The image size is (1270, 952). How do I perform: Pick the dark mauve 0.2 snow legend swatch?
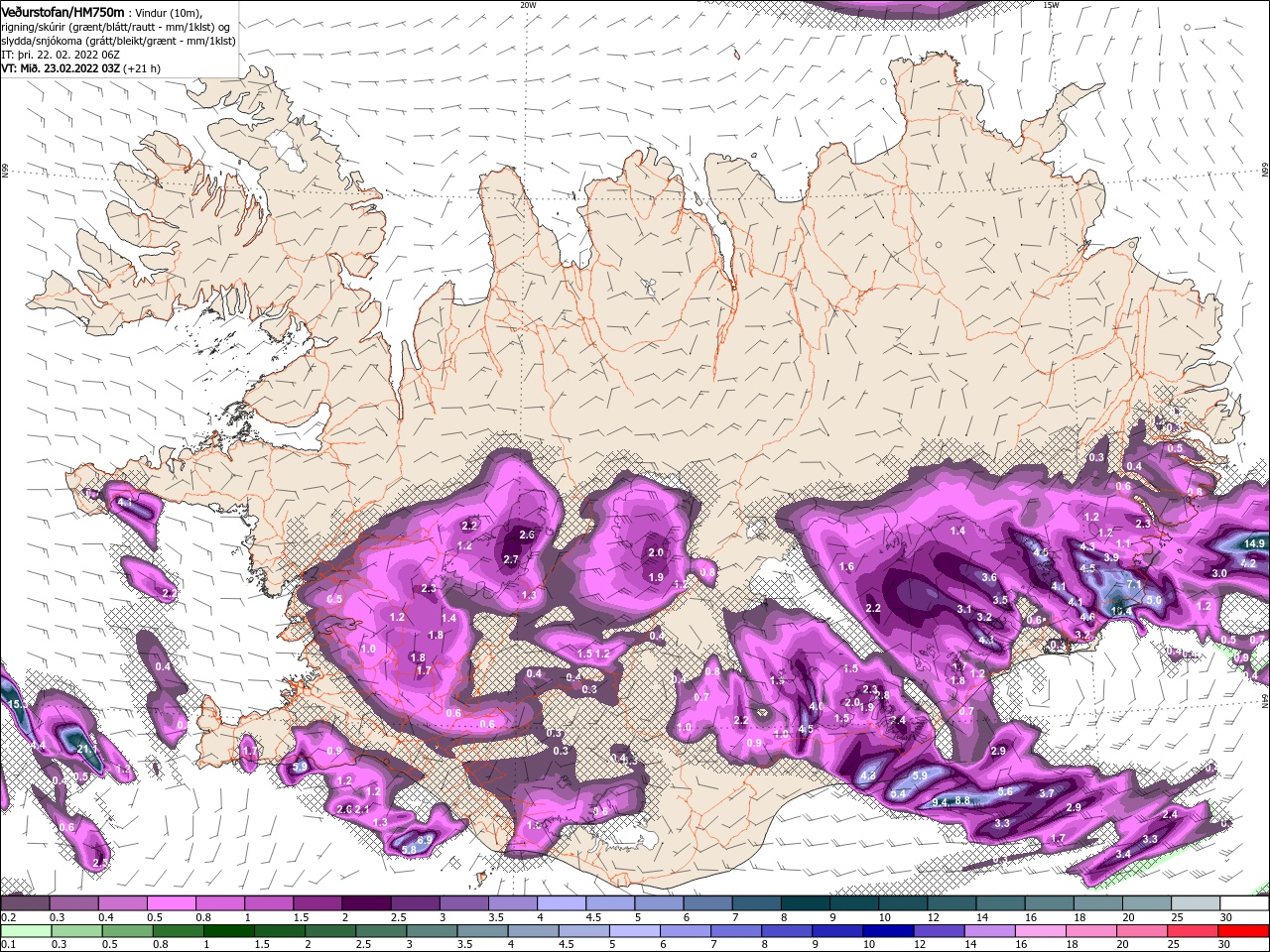coord(25,903)
